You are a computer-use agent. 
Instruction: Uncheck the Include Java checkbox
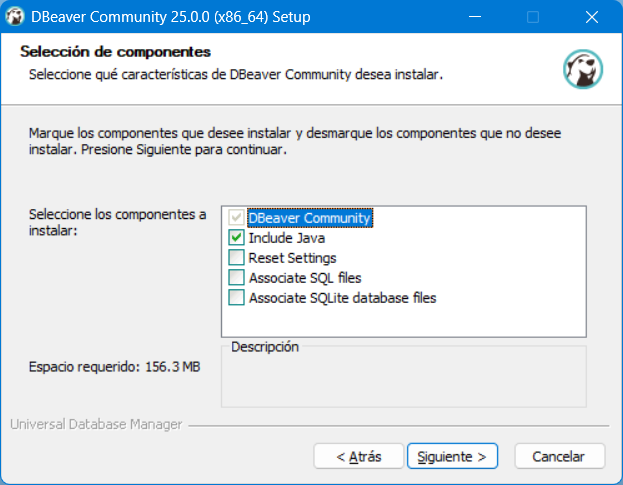tap(236, 238)
